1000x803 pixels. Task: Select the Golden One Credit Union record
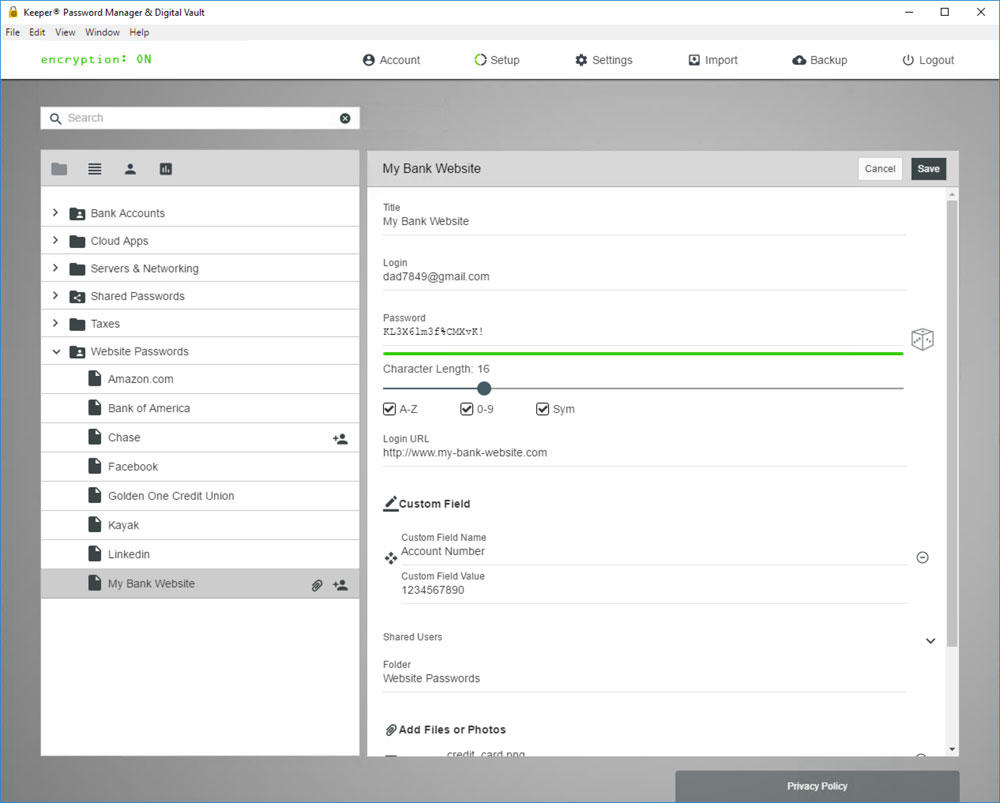point(200,496)
